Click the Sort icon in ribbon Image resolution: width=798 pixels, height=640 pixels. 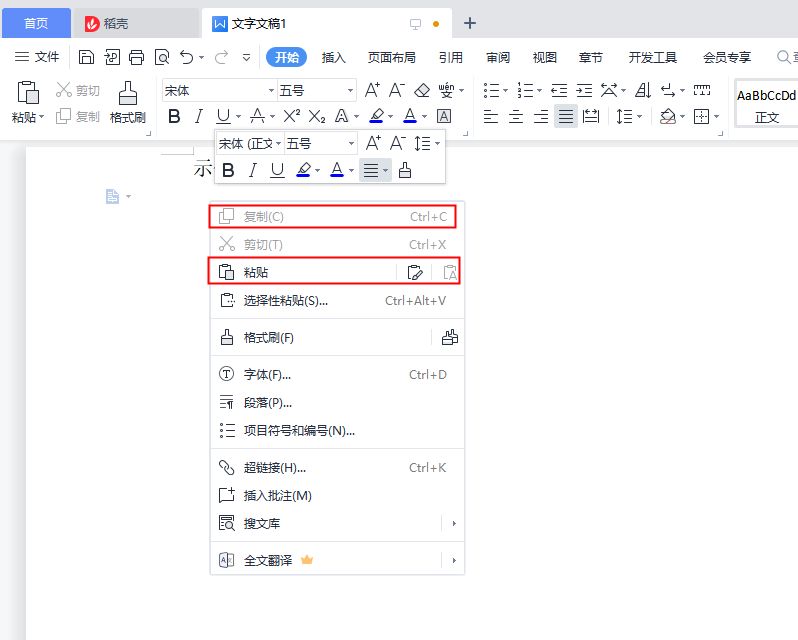(x=643, y=91)
